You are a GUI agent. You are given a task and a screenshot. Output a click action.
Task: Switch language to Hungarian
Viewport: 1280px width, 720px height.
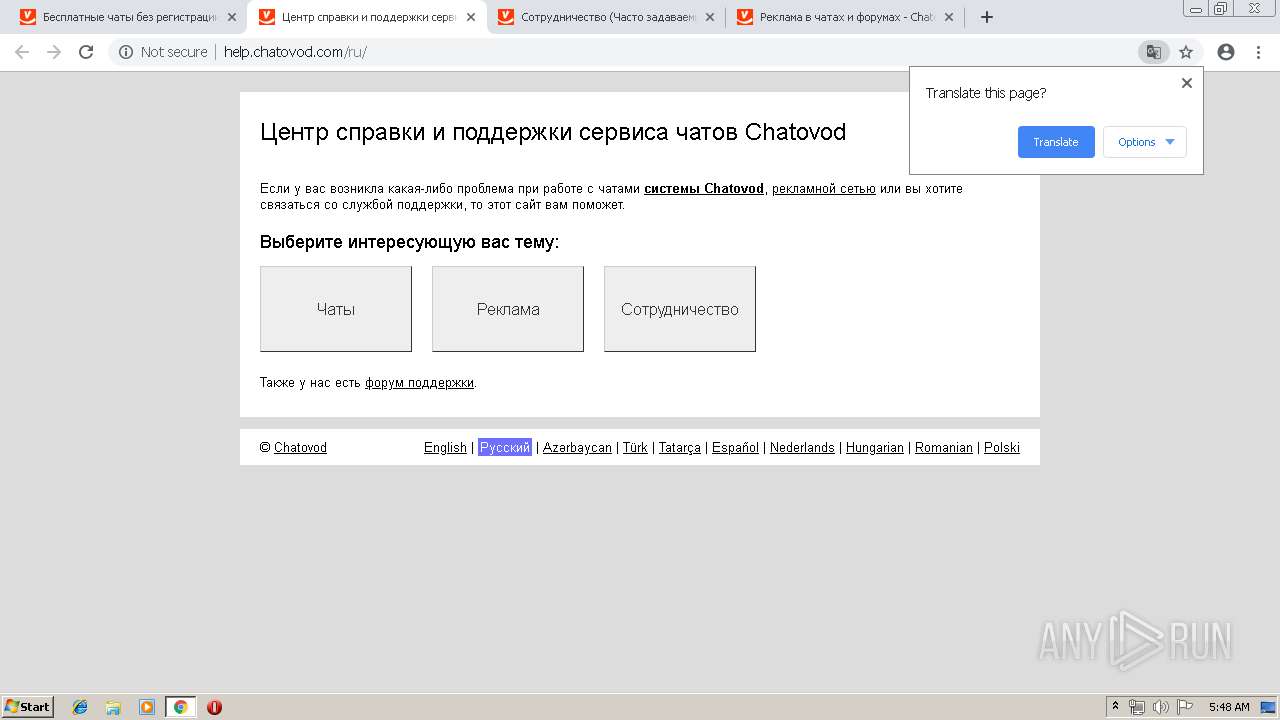[875, 447]
